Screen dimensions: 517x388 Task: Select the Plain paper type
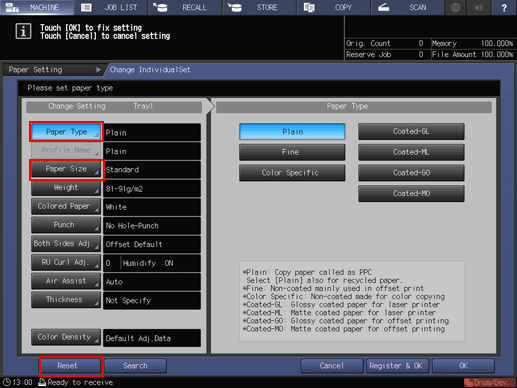tap(292, 132)
